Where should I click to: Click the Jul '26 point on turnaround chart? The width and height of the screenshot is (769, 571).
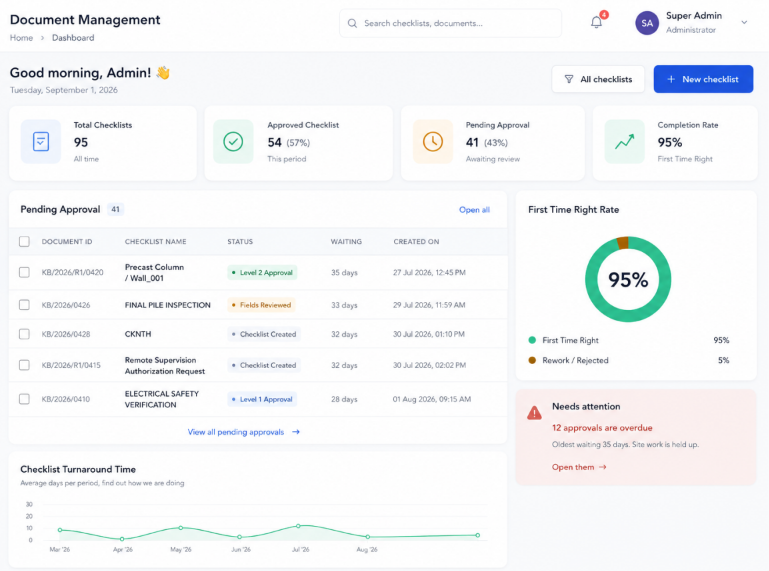[298, 526]
